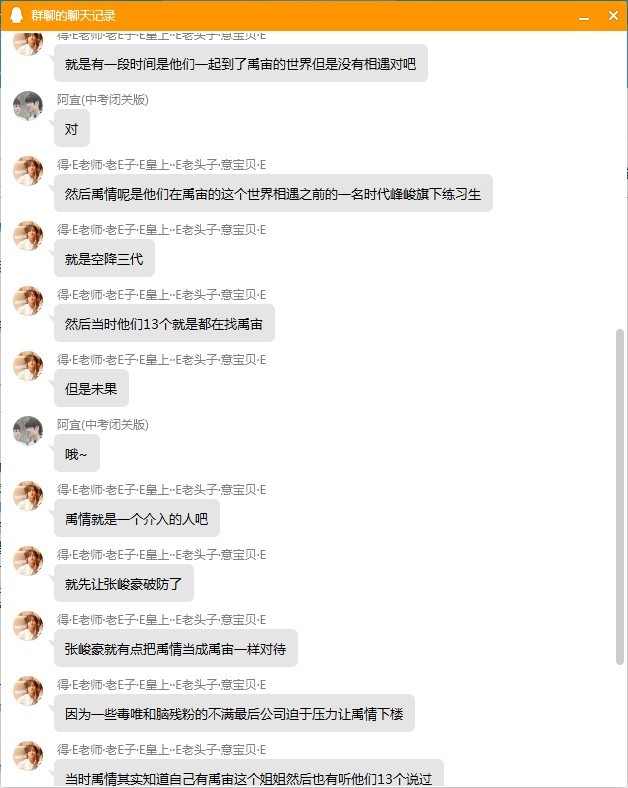Select the message '张峻豪就有点把禹情当成禹宙一样对待'
The height and width of the screenshot is (788, 628).
click(x=176, y=649)
